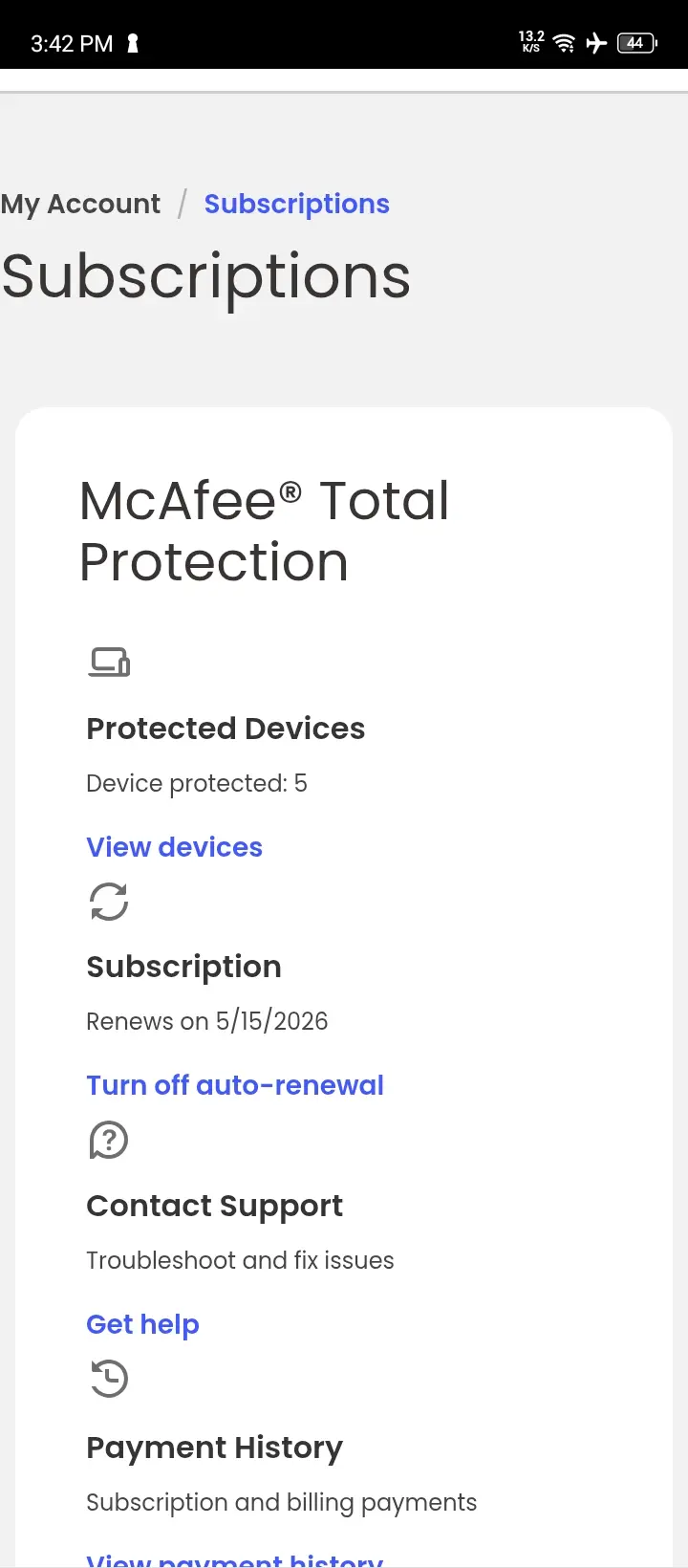Viewport: 688px width, 1568px height.
Task: Tap the airplane mode status icon
Action: pyautogui.click(x=596, y=43)
